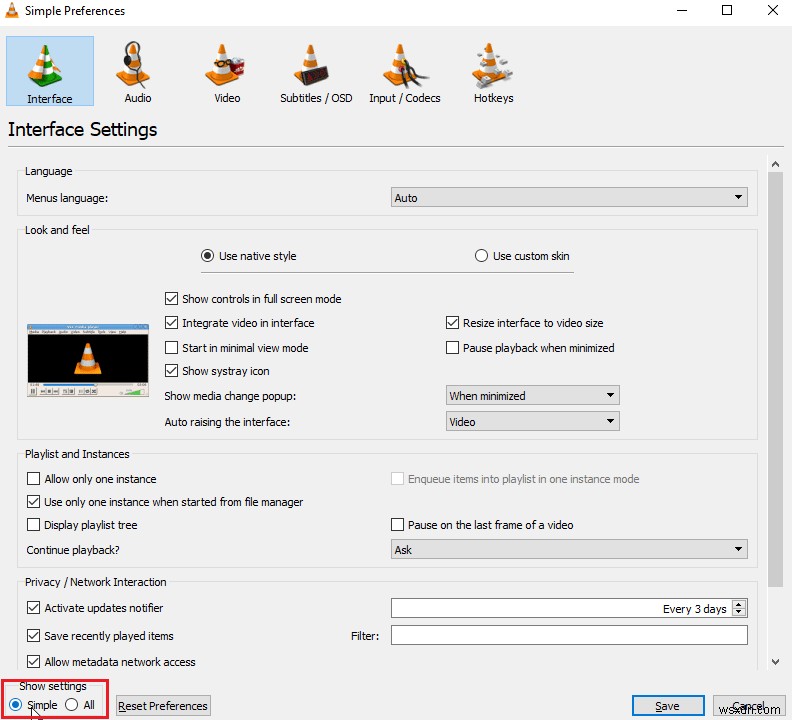The image size is (792, 720).
Task: Cancel the preferences dialog
Action: click(749, 706)
